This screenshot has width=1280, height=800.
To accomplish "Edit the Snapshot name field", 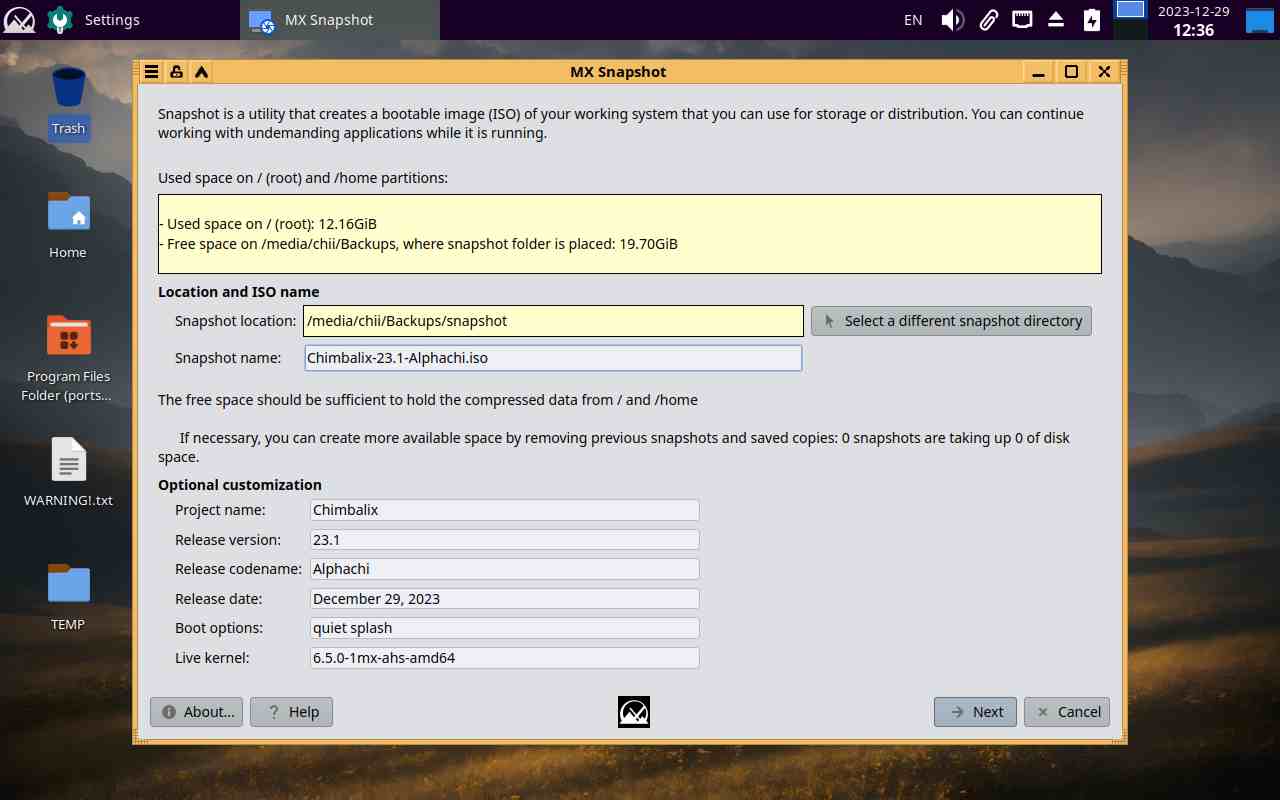I will click(553, 358).
